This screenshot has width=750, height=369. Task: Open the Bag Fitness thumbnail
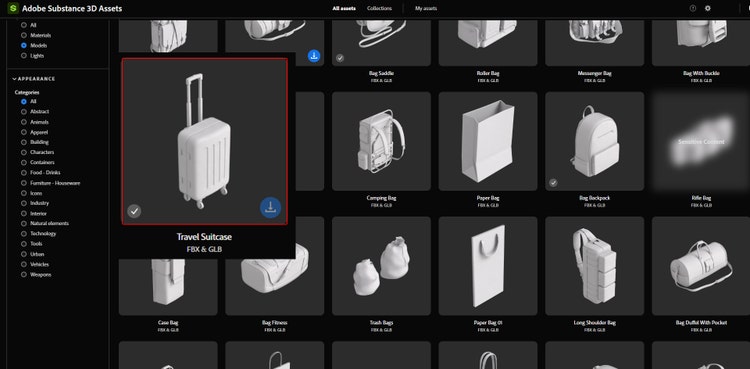[275, 287]
